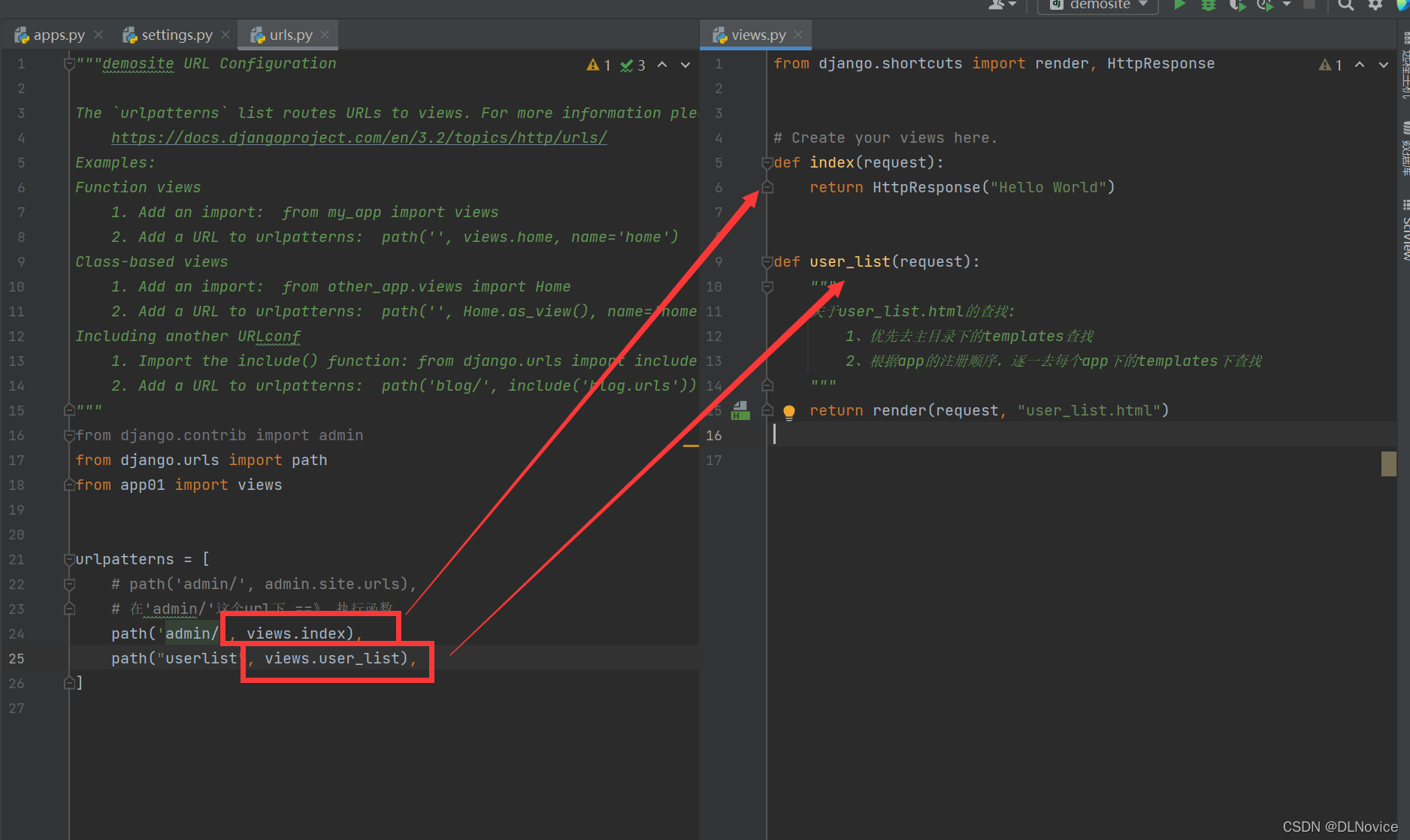Screen dimensions: 1410x840
Task: Collapse the user_list function fold in views.py
Action: [767, 262]
